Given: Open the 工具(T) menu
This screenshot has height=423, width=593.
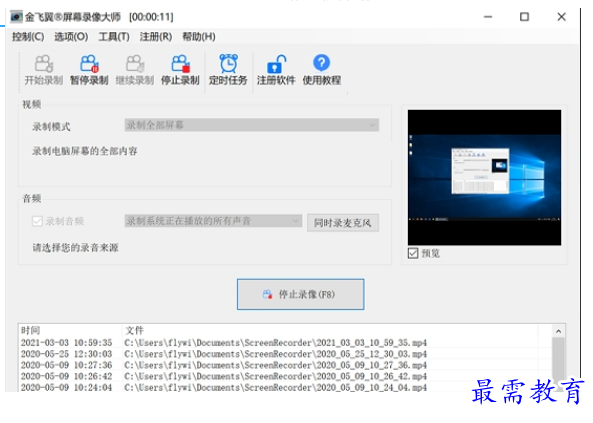Looking at the screenshot, I should [x=114, y=37].
